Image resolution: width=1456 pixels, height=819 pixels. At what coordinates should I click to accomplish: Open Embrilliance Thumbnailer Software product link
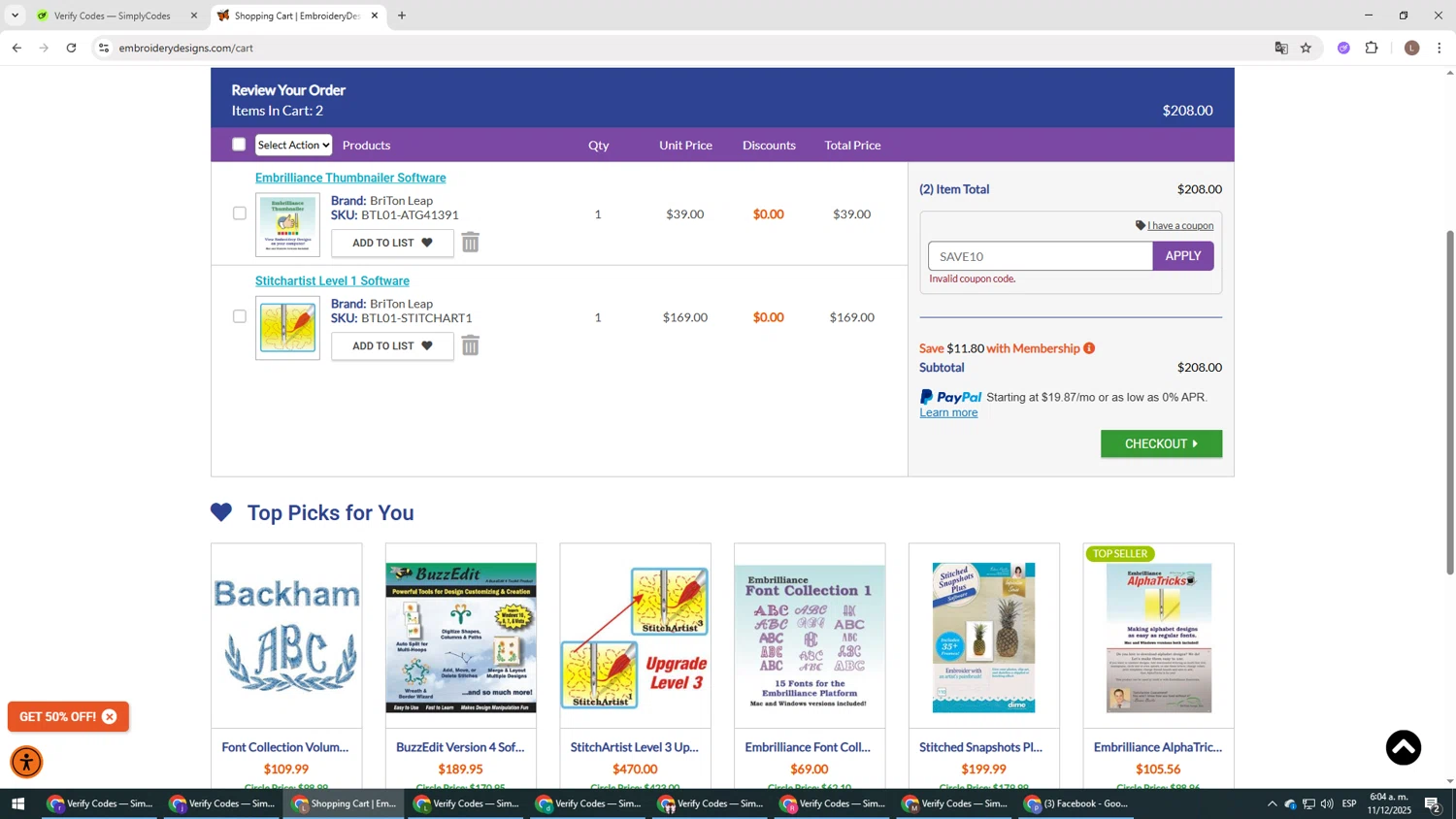pyautogui.click(x=350, y=178)
